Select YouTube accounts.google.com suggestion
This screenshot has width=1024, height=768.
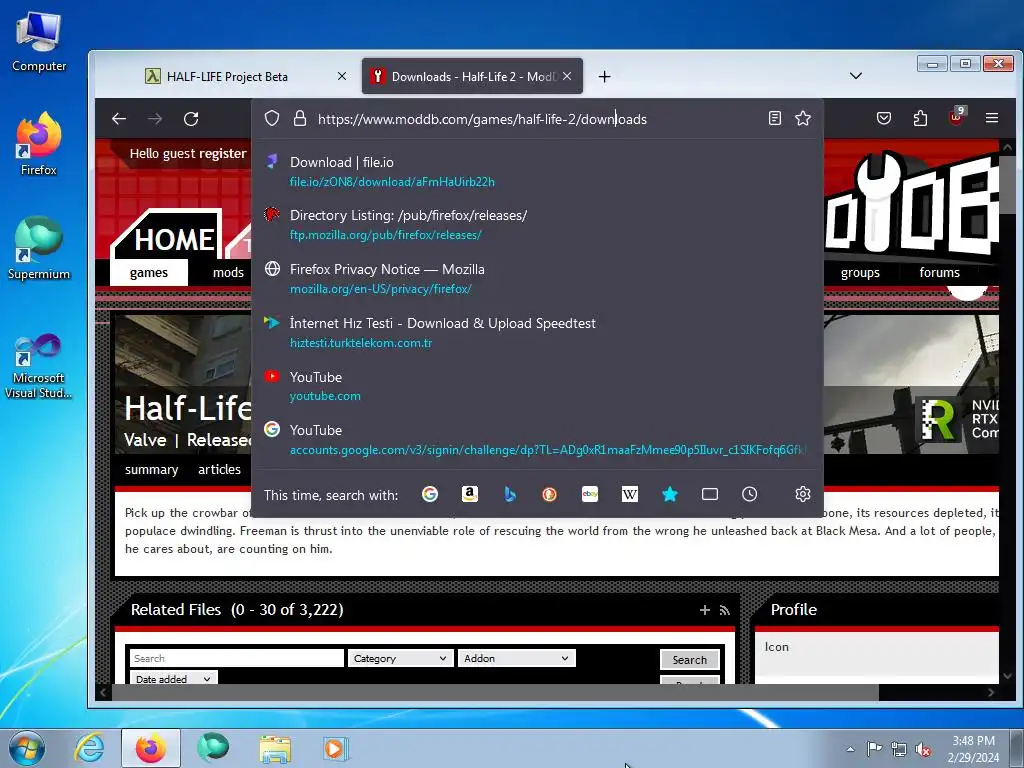[537, 440]
